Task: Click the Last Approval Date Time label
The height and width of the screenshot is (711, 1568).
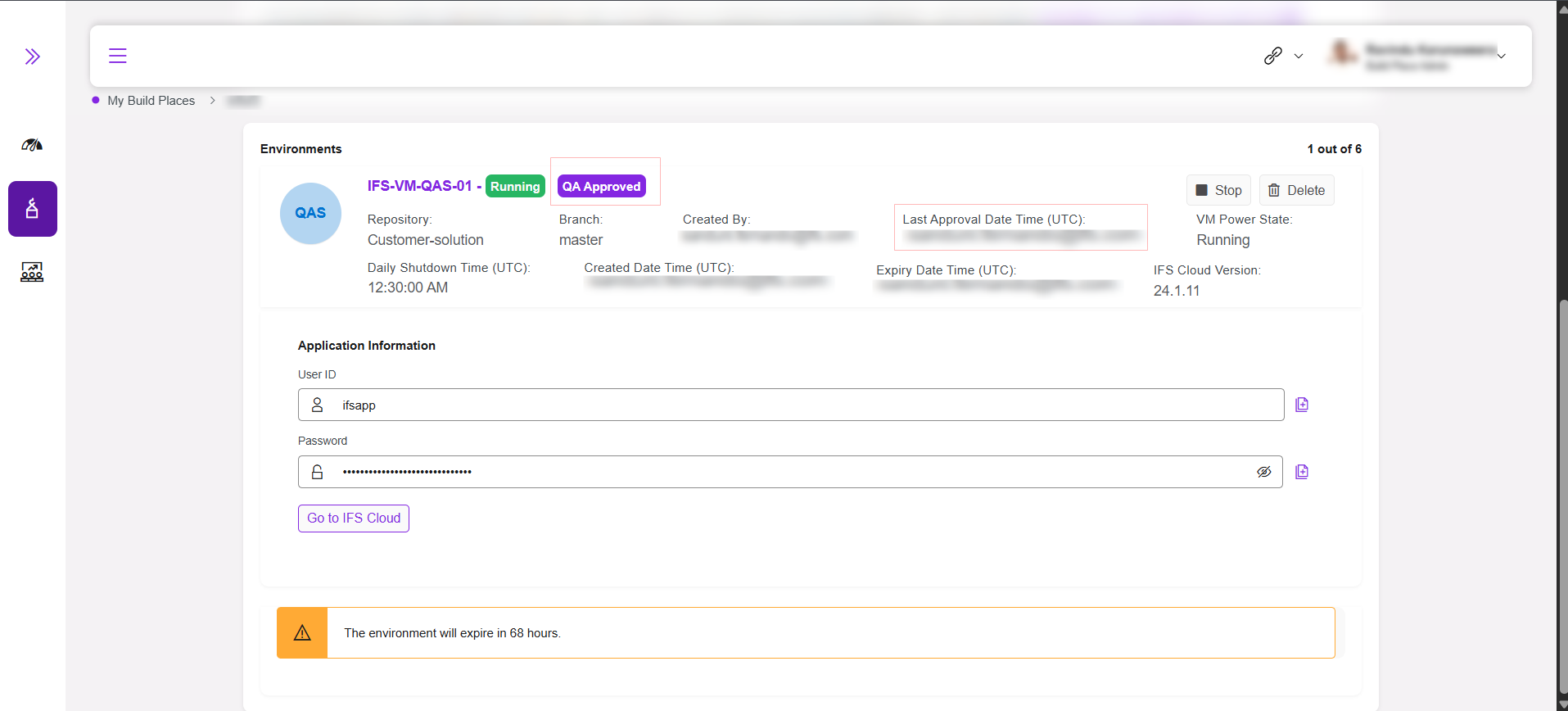Action: [994, 220]
